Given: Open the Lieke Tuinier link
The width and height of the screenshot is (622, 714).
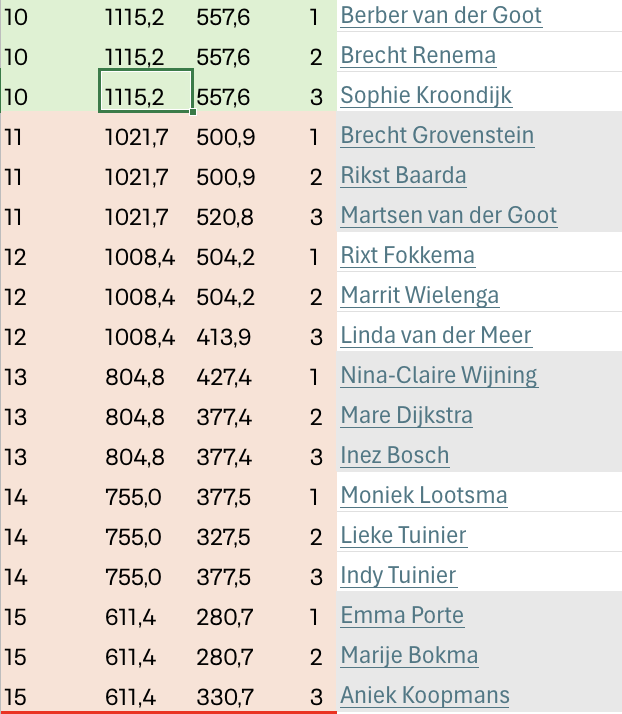Looking at the screenshot, I should (403, 536).
